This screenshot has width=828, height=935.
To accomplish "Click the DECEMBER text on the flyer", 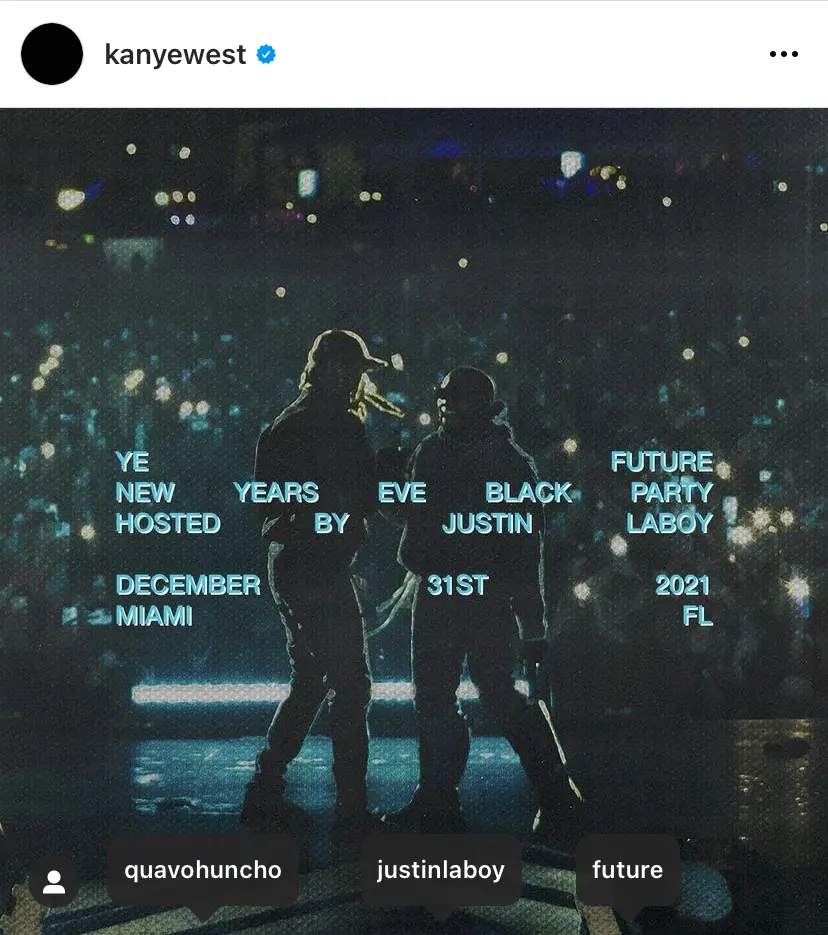I will click(x=188, y=585).
